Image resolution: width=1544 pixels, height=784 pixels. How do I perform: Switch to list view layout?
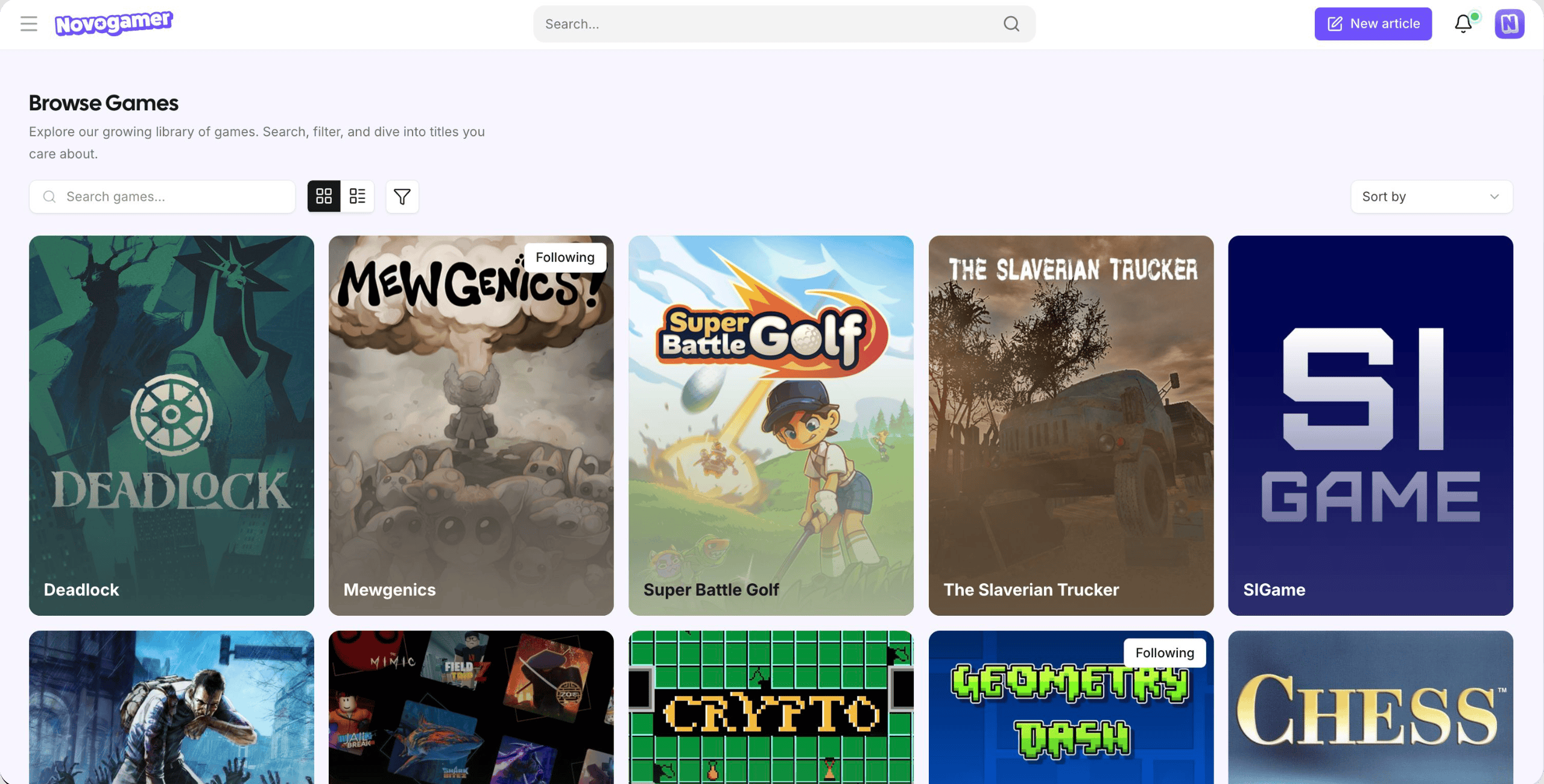pyautogui.click(x=357, y=197)
